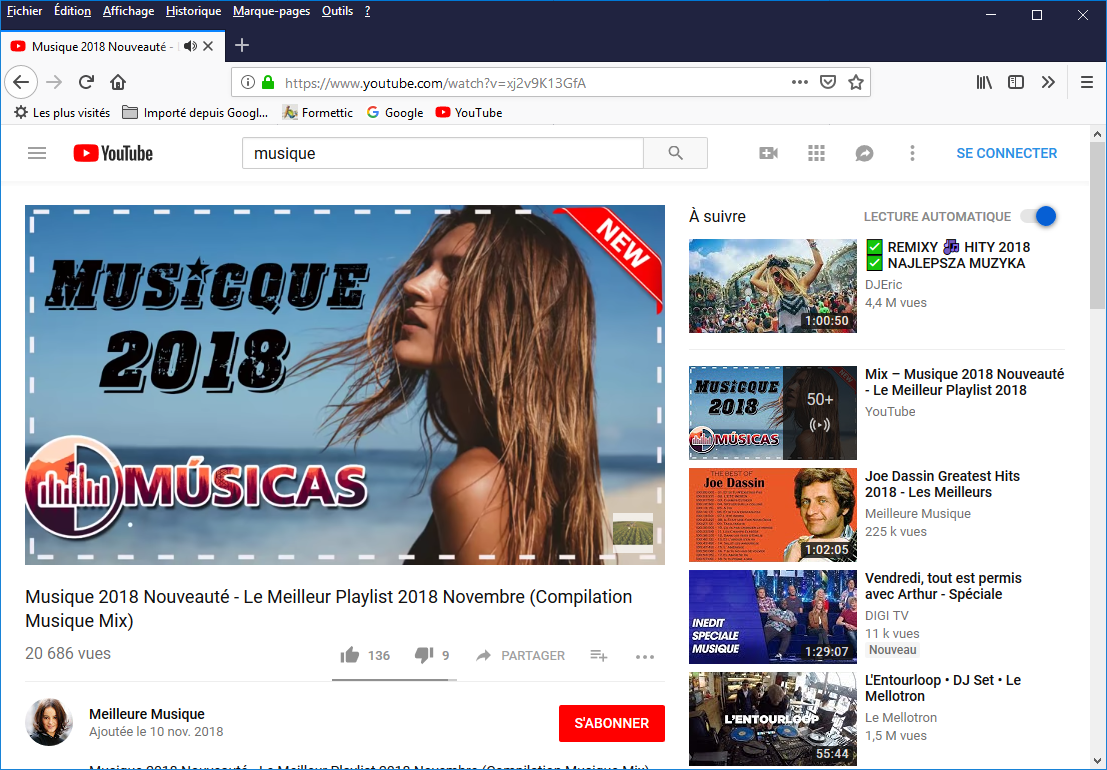Open the YouTube bookmark in bookmarks bar
Image resolution: width=1107 pixels, height=770 pixels.
click(x=469, y=113)
